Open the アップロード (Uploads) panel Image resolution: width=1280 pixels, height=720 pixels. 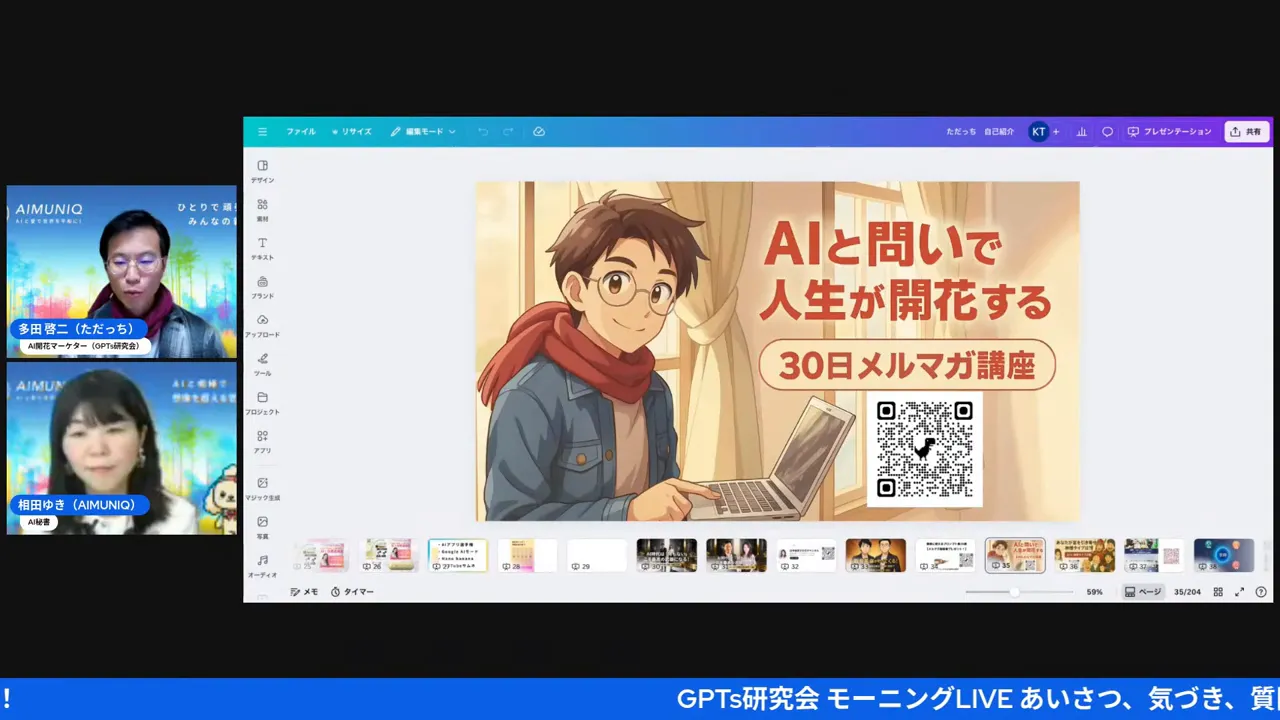262,325
